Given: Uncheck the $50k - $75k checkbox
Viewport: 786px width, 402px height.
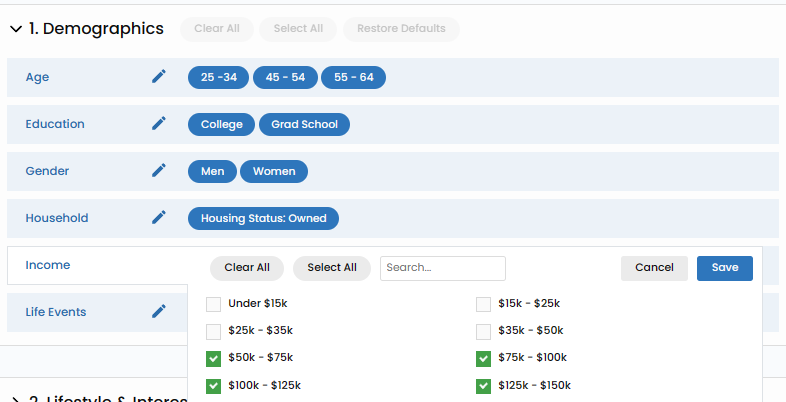Looking at the screenshot, I should (x=214, y=358).
